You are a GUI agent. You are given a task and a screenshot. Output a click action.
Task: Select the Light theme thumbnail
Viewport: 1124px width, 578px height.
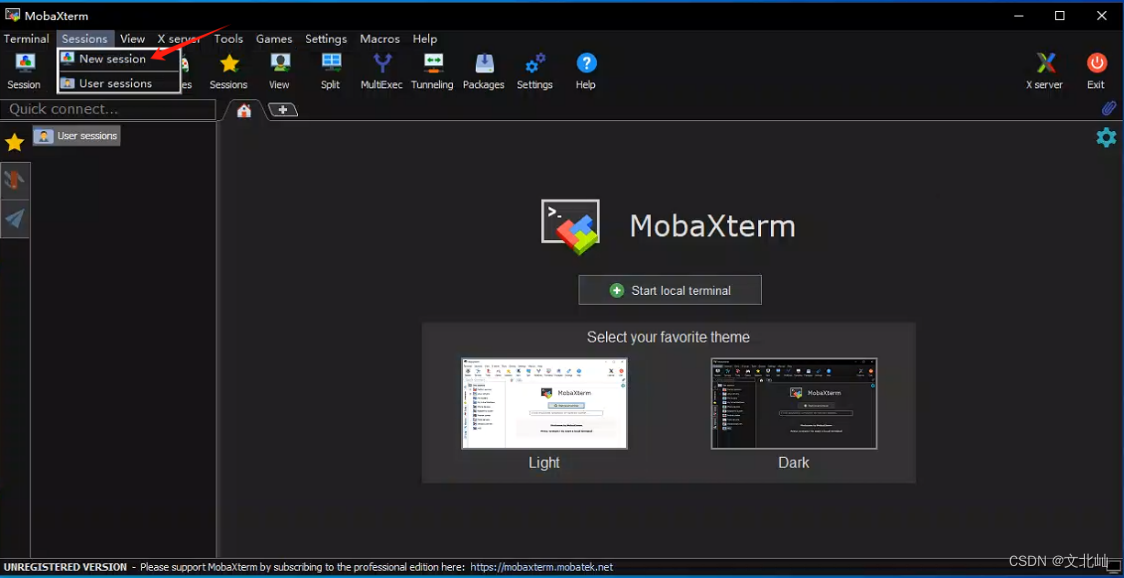click(544, 403)
